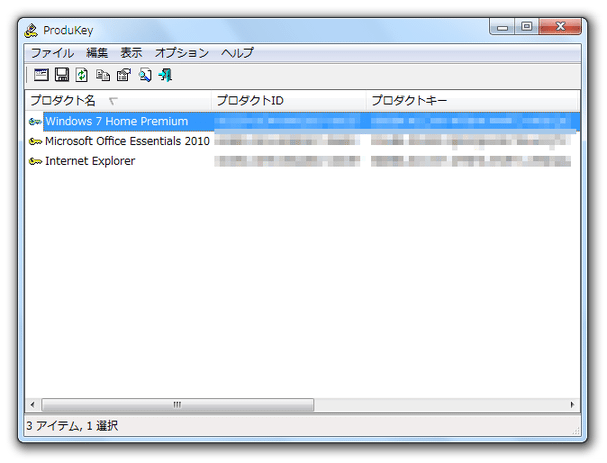
Task: Open the ヘルプ menu
Action: (237, 53)
